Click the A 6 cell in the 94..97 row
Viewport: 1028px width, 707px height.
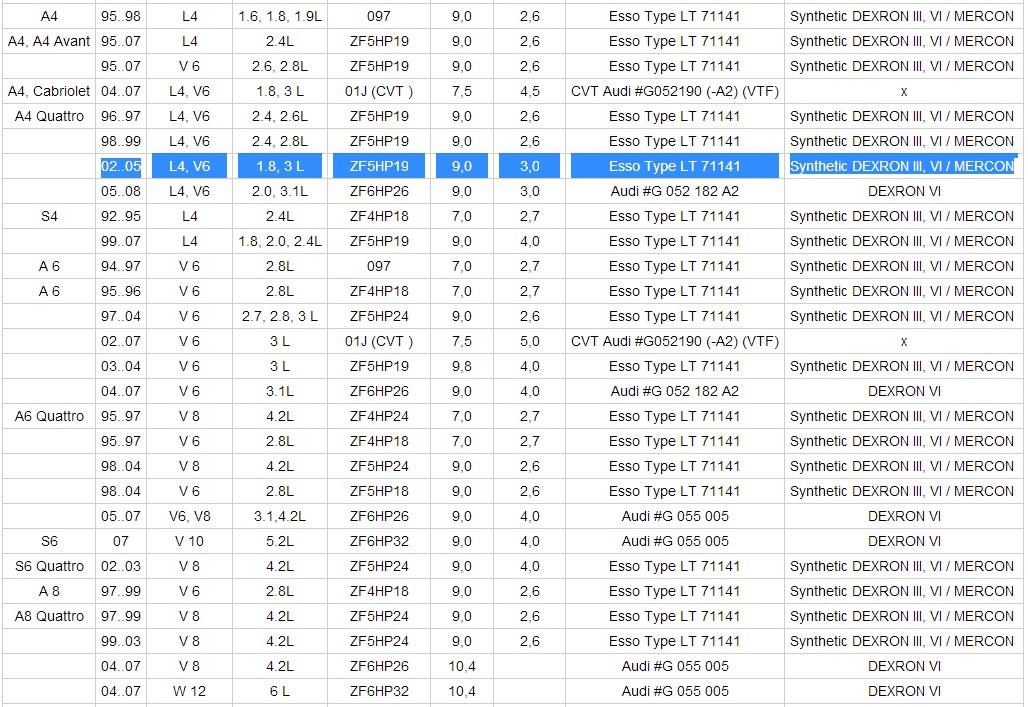[49, 266]
